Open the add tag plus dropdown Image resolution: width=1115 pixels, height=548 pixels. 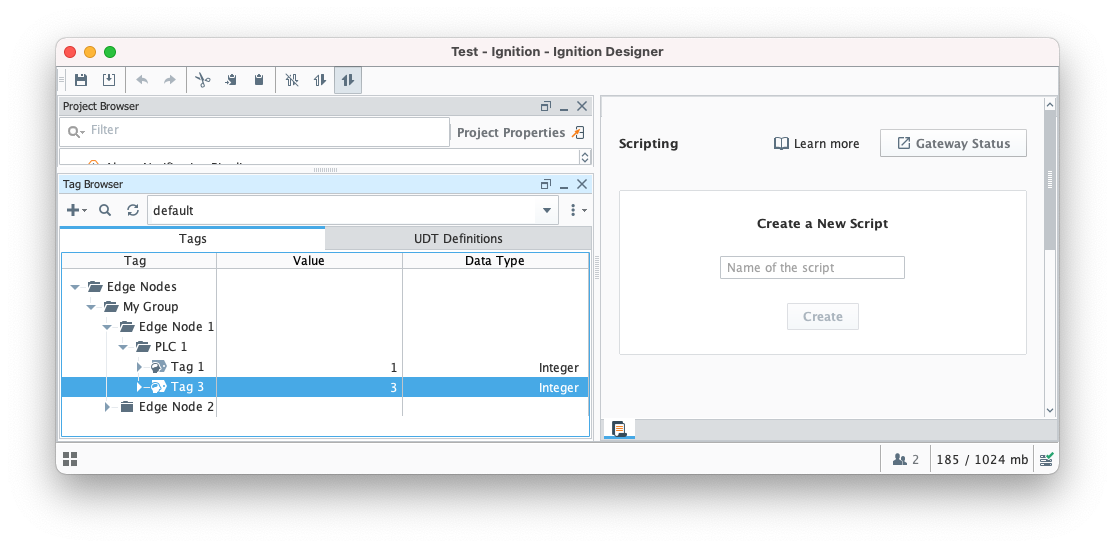(x=76, y=210)
